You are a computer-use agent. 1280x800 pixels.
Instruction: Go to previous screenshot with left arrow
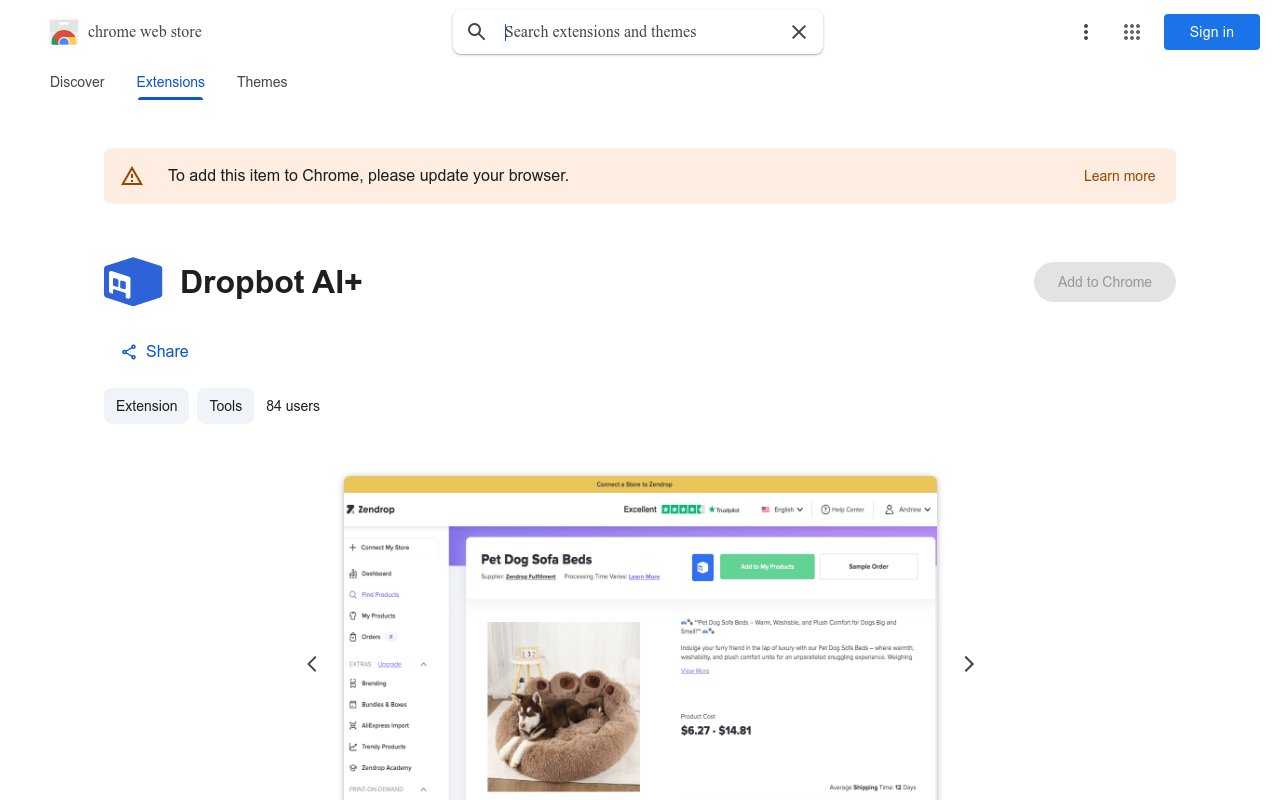(312, 664)
